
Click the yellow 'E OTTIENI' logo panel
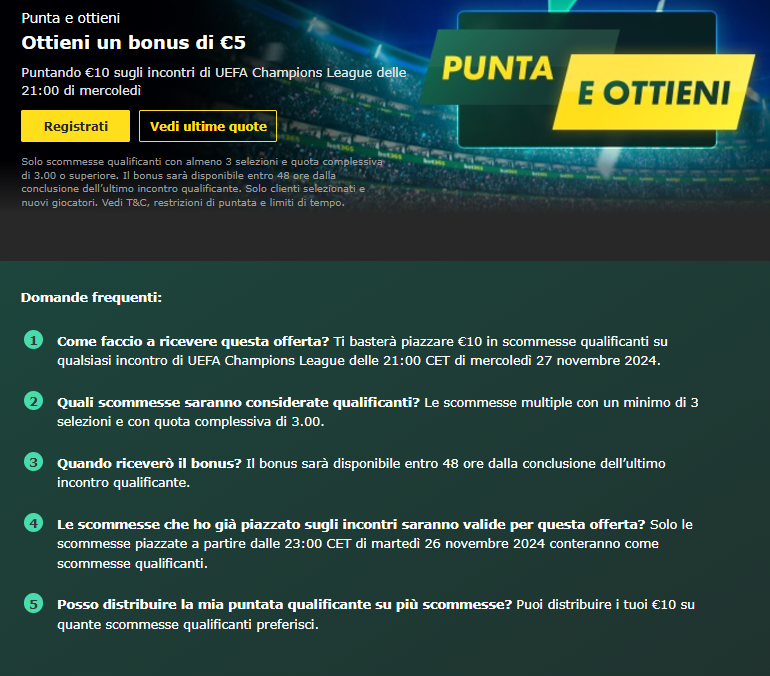[654, 92]
